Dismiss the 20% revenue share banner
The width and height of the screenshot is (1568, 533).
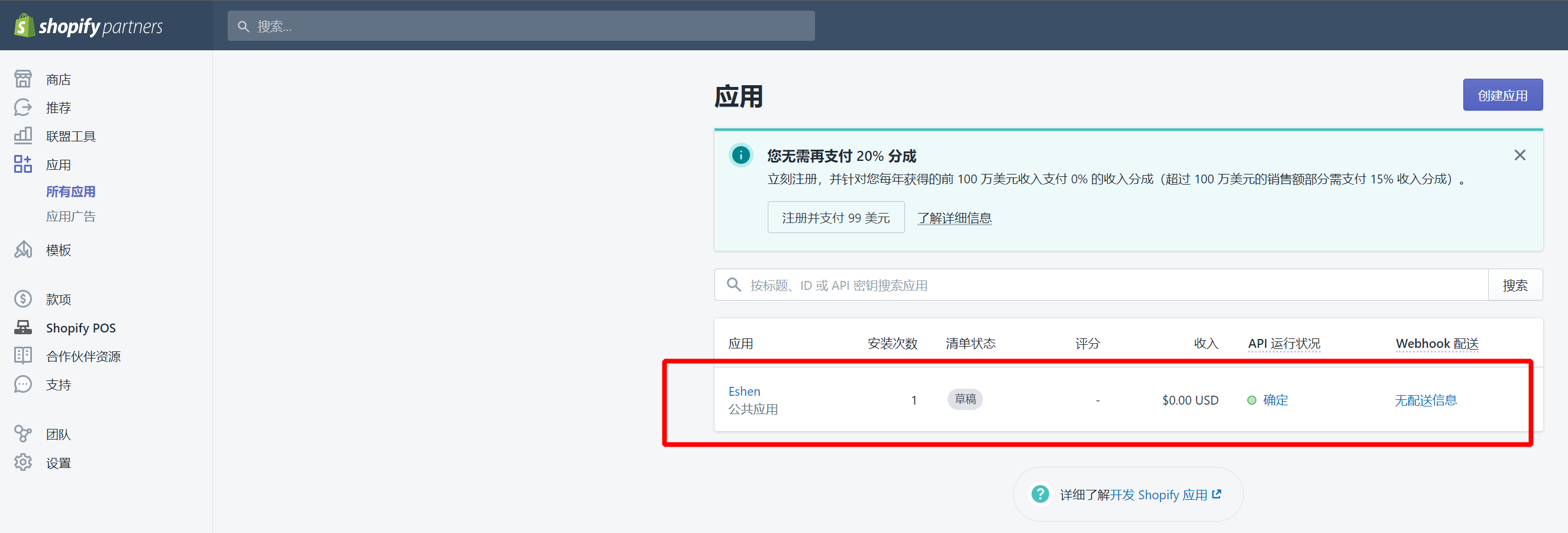click(x=1519, y=155)
